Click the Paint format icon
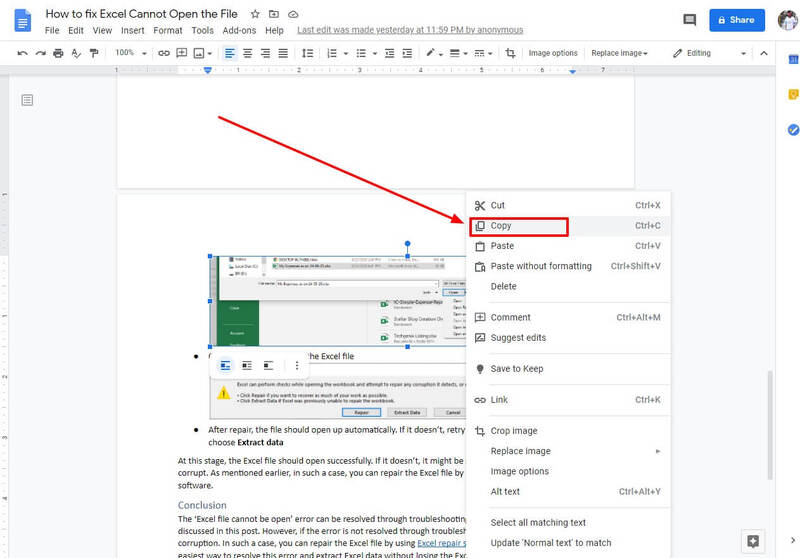Viewport: 800px width, 558px height. 94,53
